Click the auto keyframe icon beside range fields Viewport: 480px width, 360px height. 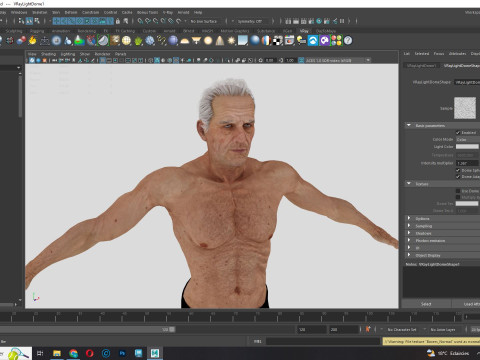pyautogui.click(x=368, y=329)
